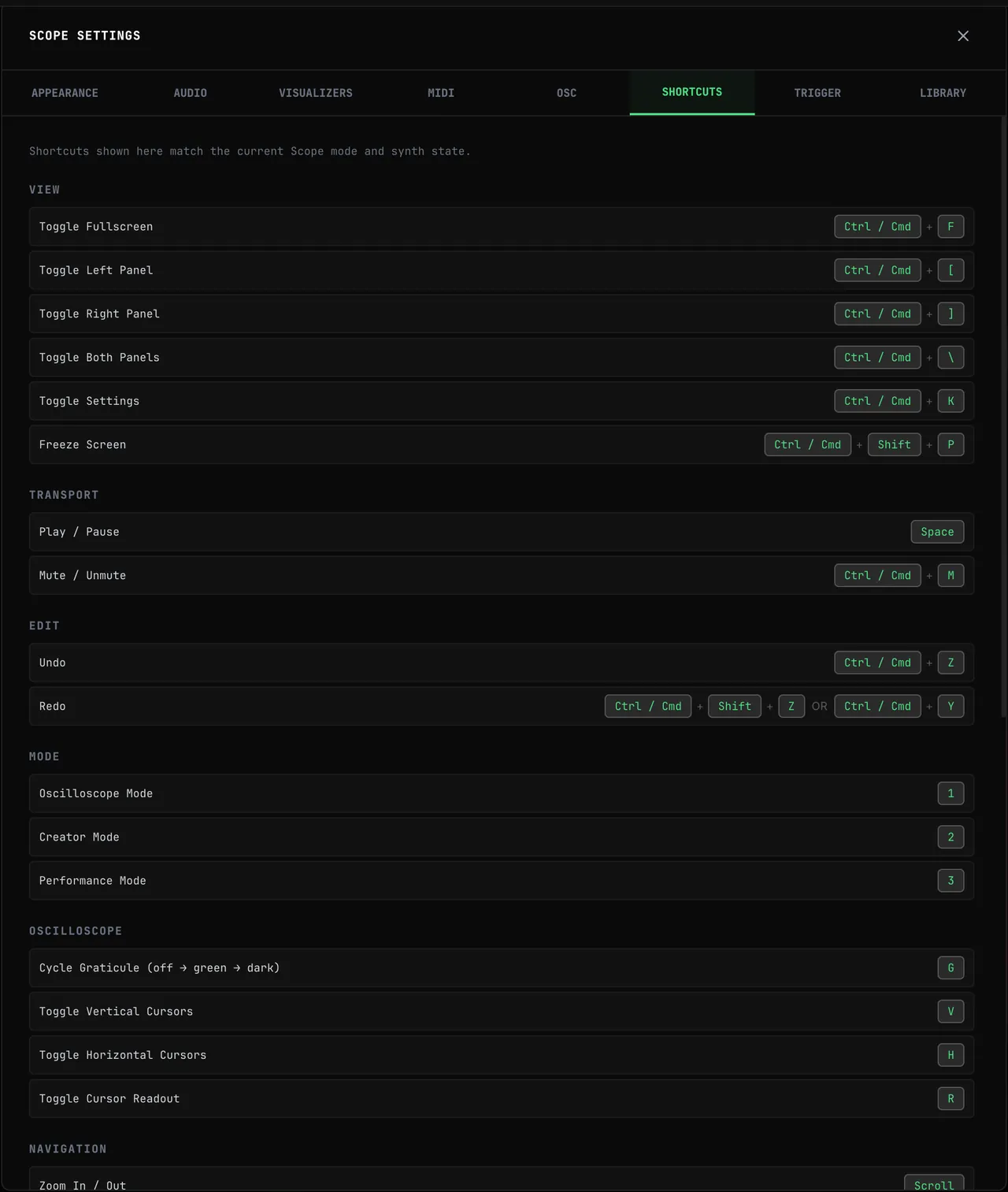The image size is (1008, 1192).
Task: Select the "Mute / Unmute" label
Action: pos(83,576)
